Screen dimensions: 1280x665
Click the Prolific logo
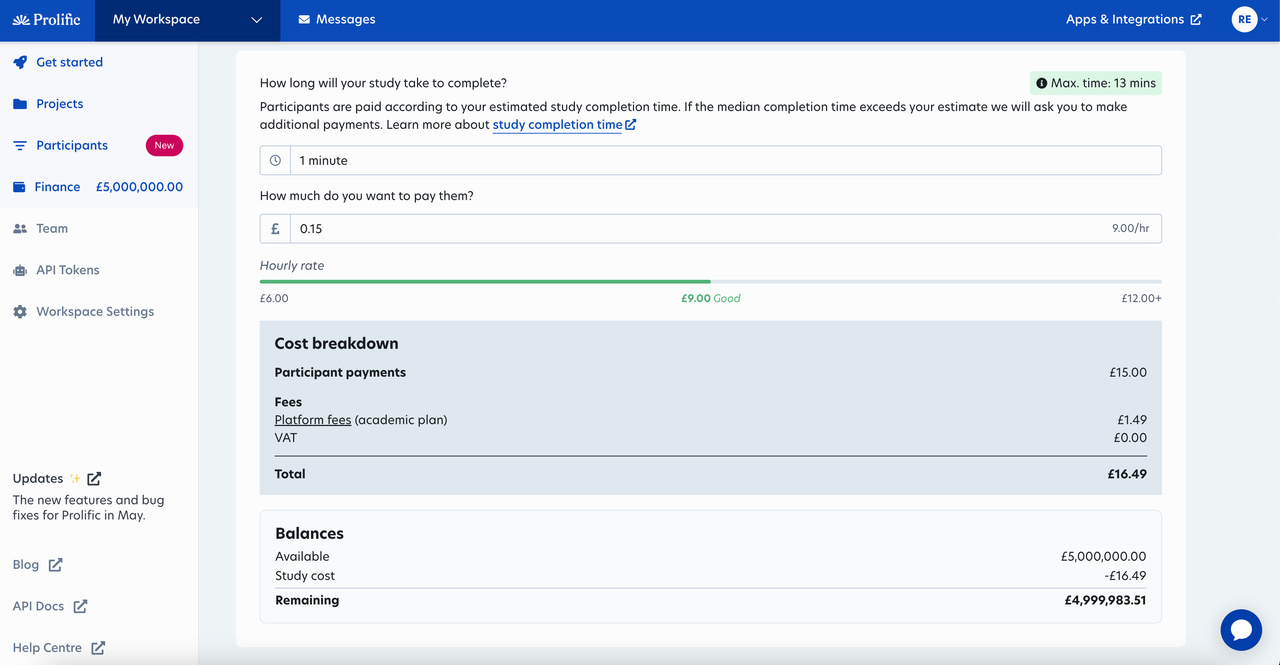point(47,20)
